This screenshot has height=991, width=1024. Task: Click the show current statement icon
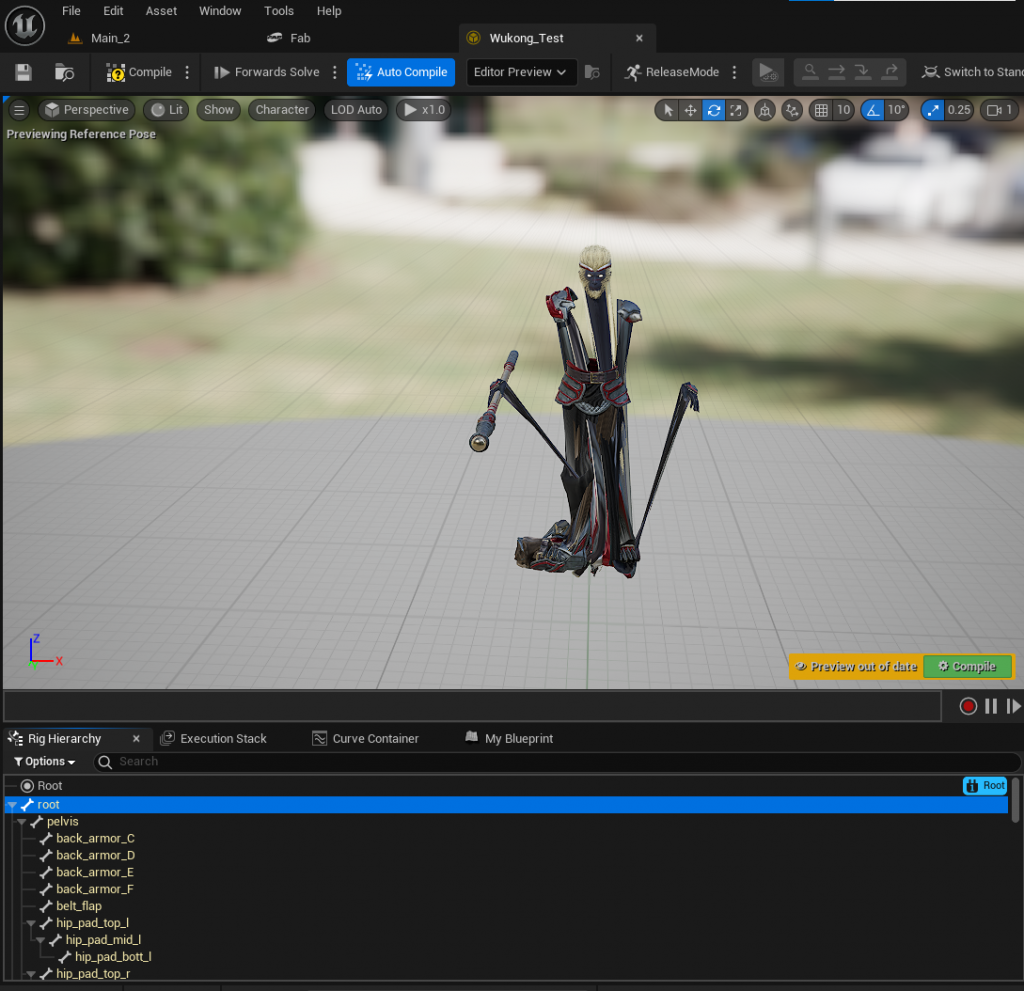coord(810,72)
